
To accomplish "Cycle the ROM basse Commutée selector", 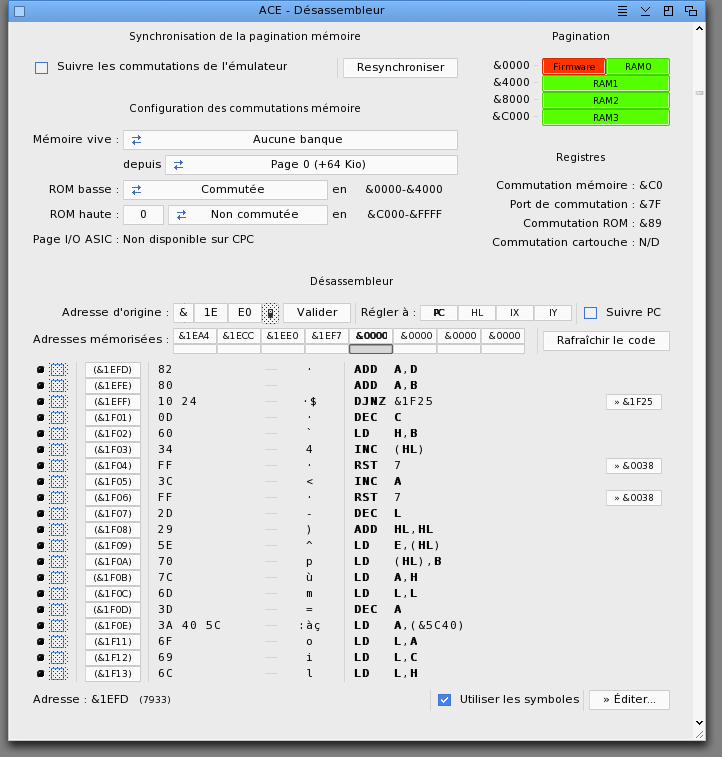I will tap(225, 190).
